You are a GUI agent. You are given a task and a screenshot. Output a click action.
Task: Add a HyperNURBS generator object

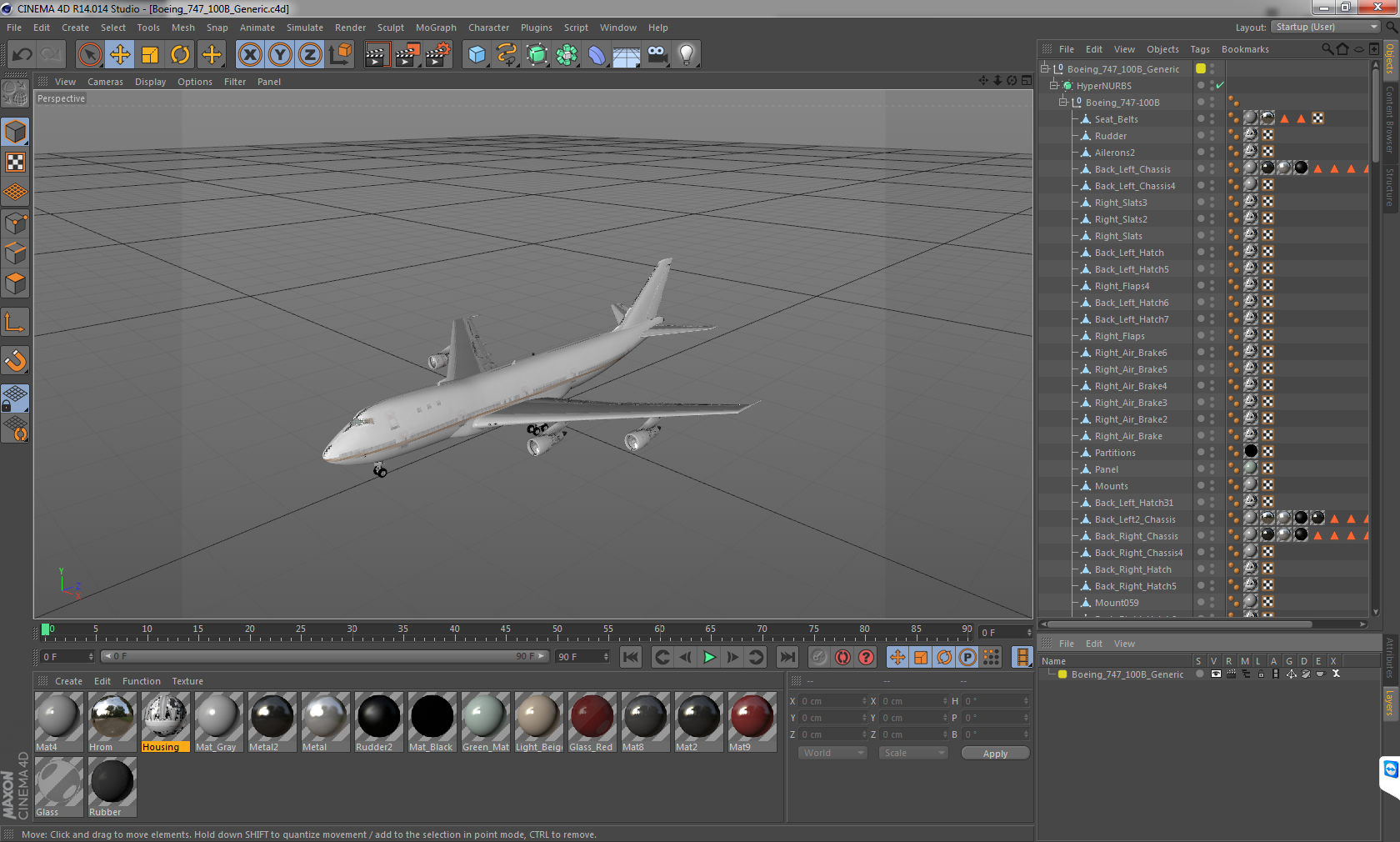point(537,55)
